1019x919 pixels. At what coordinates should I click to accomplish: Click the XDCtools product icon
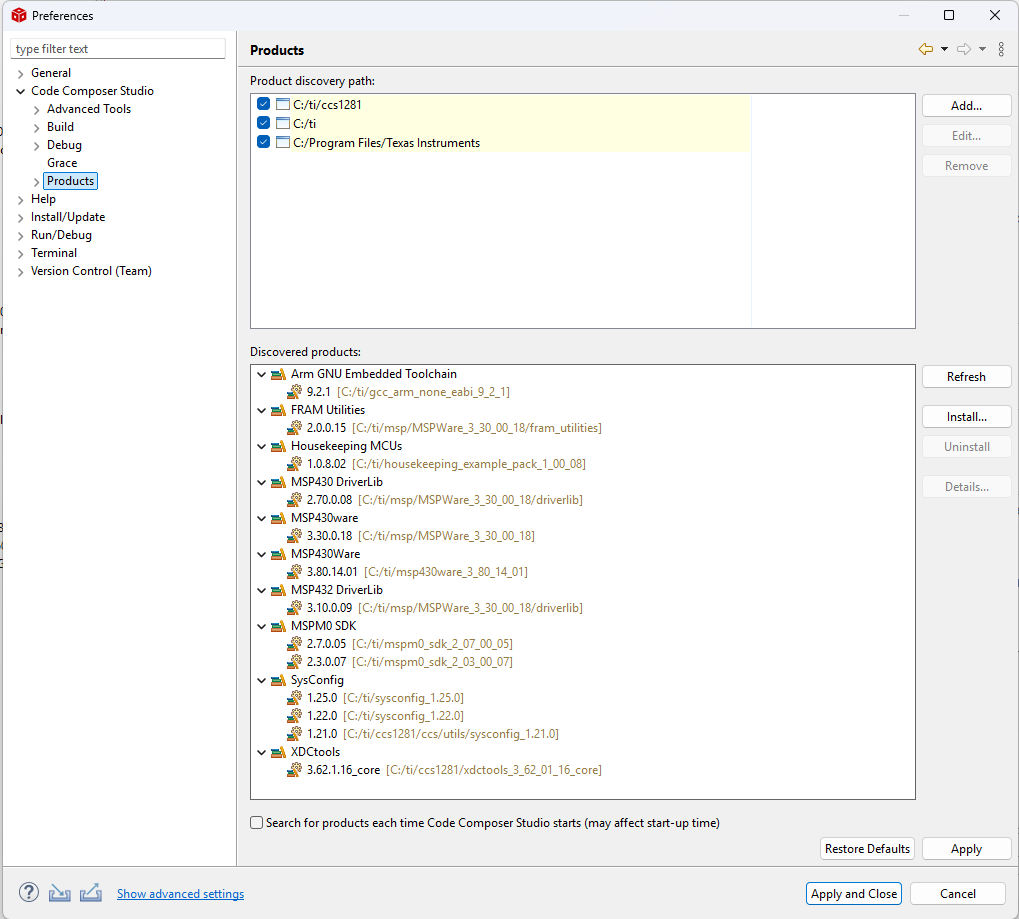pos(278,752)
